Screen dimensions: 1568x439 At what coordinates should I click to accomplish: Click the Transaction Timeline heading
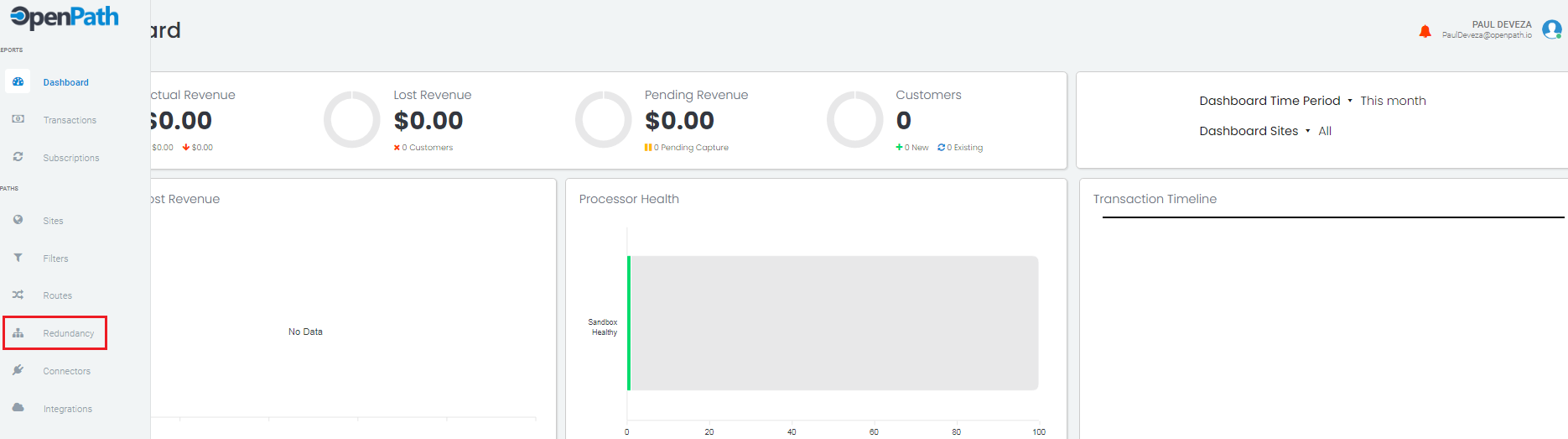tap(1155, 199)
